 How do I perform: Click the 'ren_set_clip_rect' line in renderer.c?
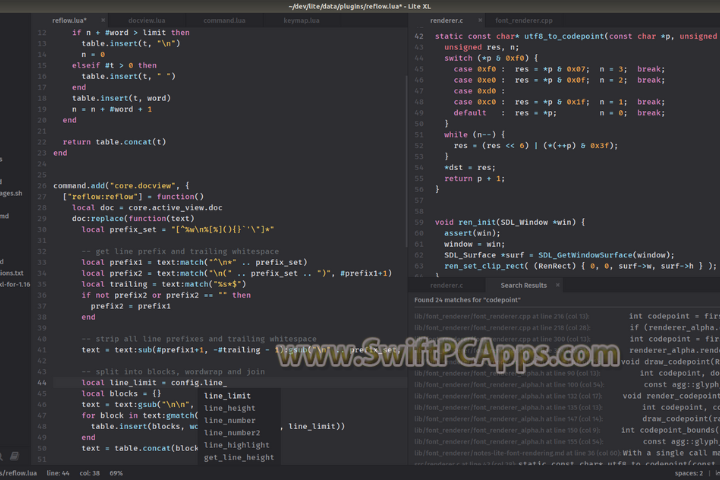[x=580, y=266]
